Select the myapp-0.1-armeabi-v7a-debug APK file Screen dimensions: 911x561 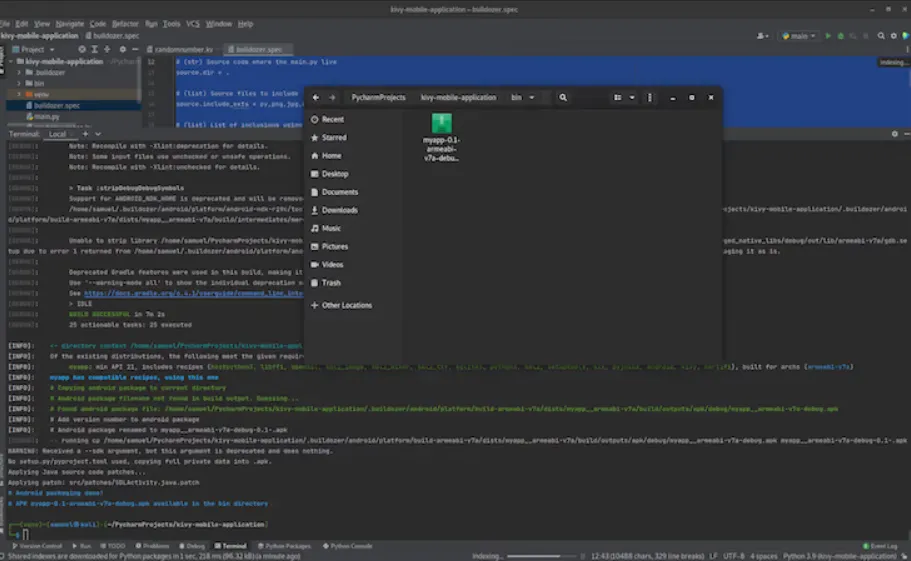pyautogui.click(x=442, y=138)
